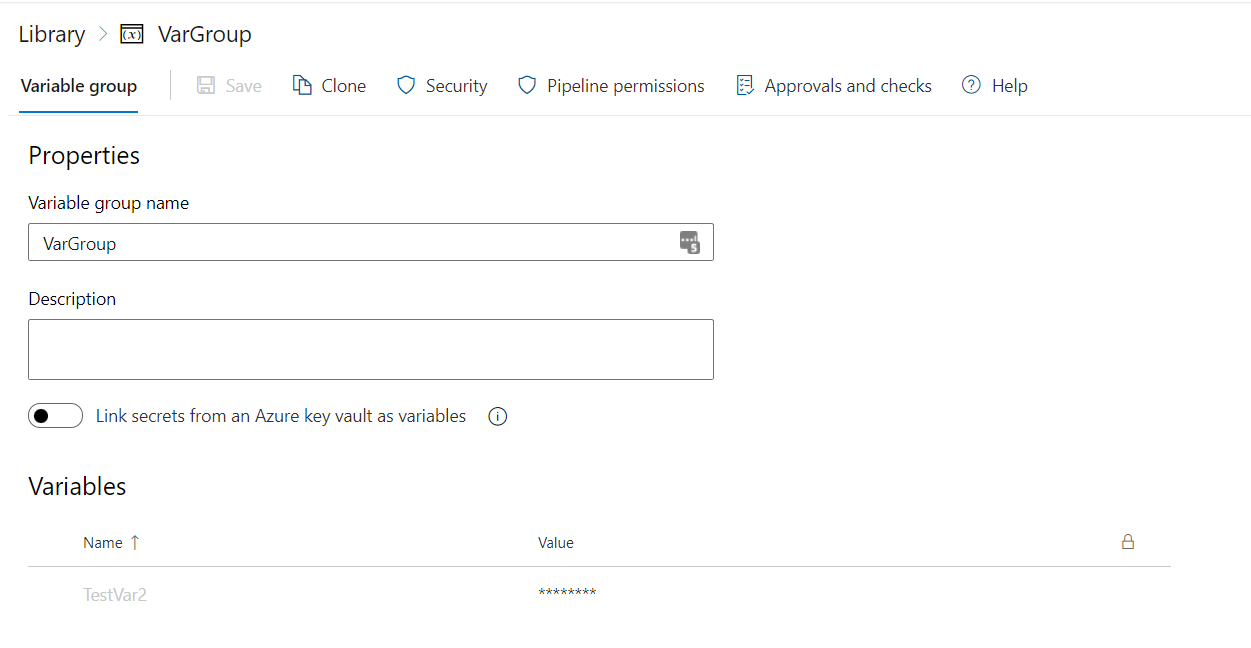Click the Approvals and checks icon

(744, 85)
